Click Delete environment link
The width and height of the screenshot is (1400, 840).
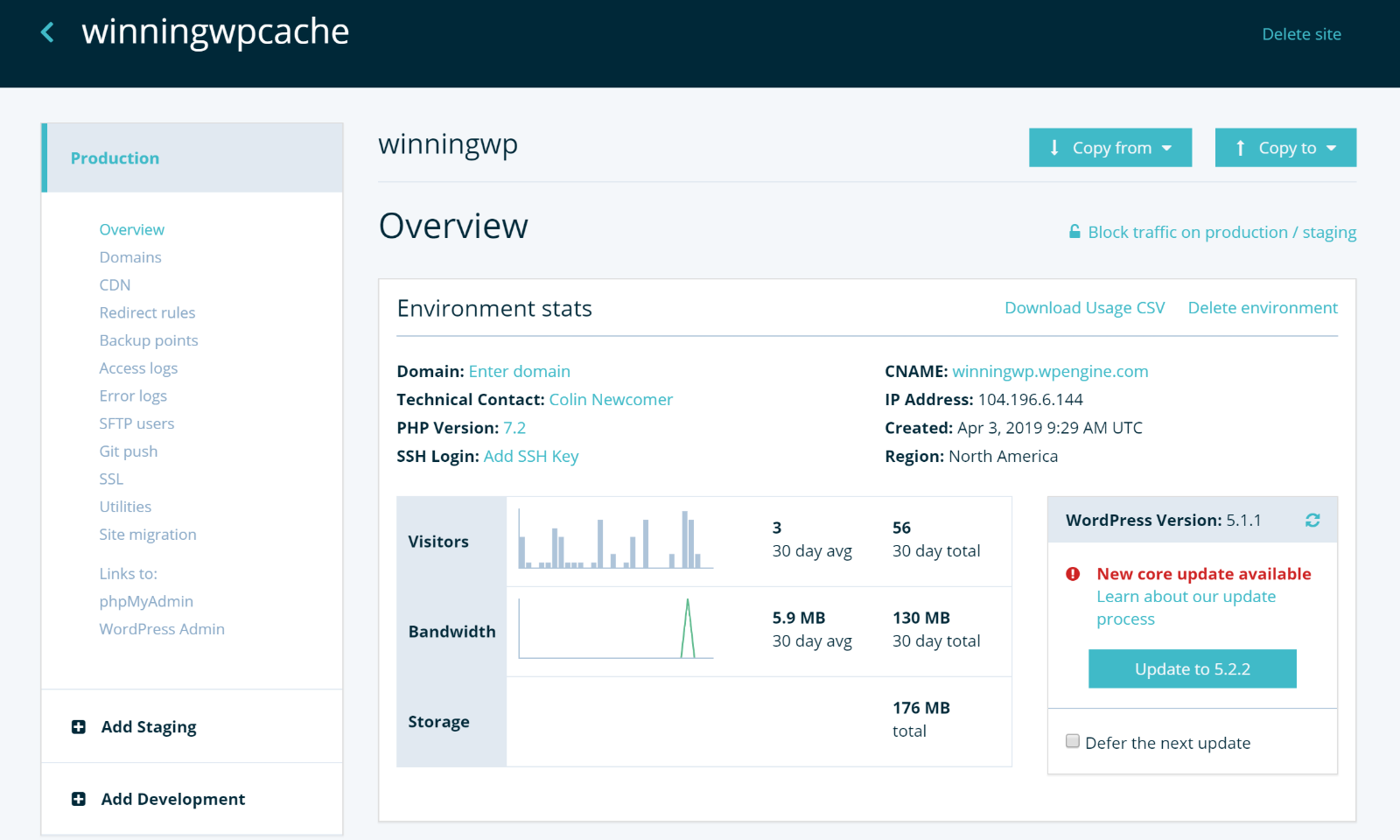1263,308
